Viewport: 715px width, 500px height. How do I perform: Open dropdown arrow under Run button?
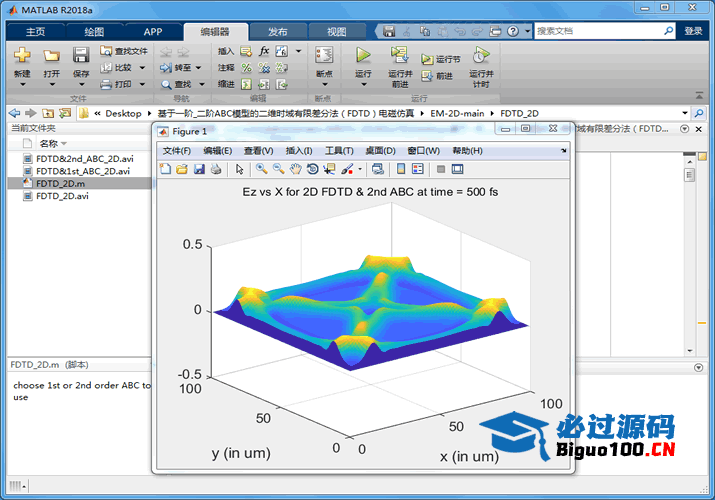(363, 85)
